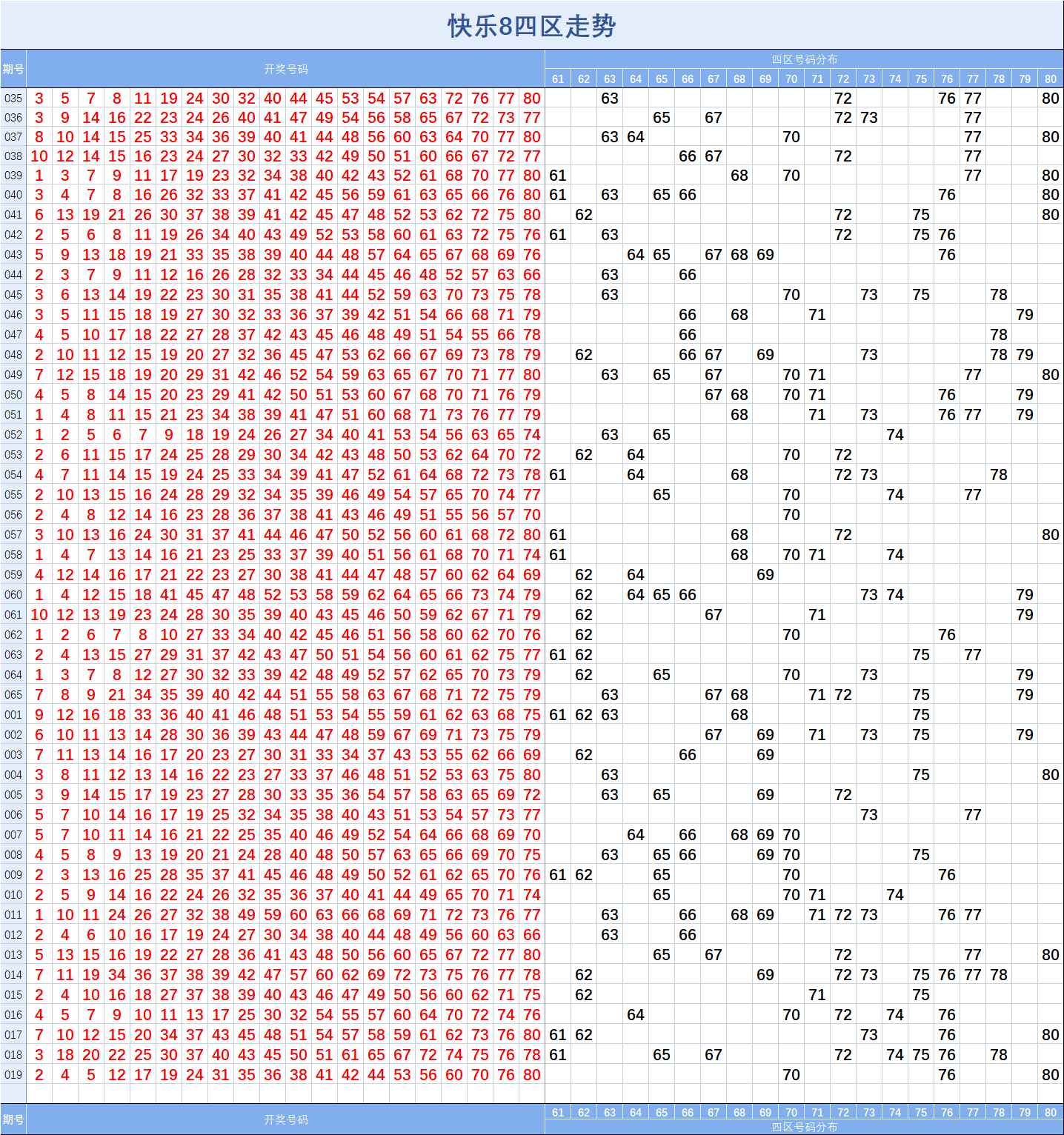1064x1135 pixels.
Task: Click period number 052
Action: (x=13, y=435)
